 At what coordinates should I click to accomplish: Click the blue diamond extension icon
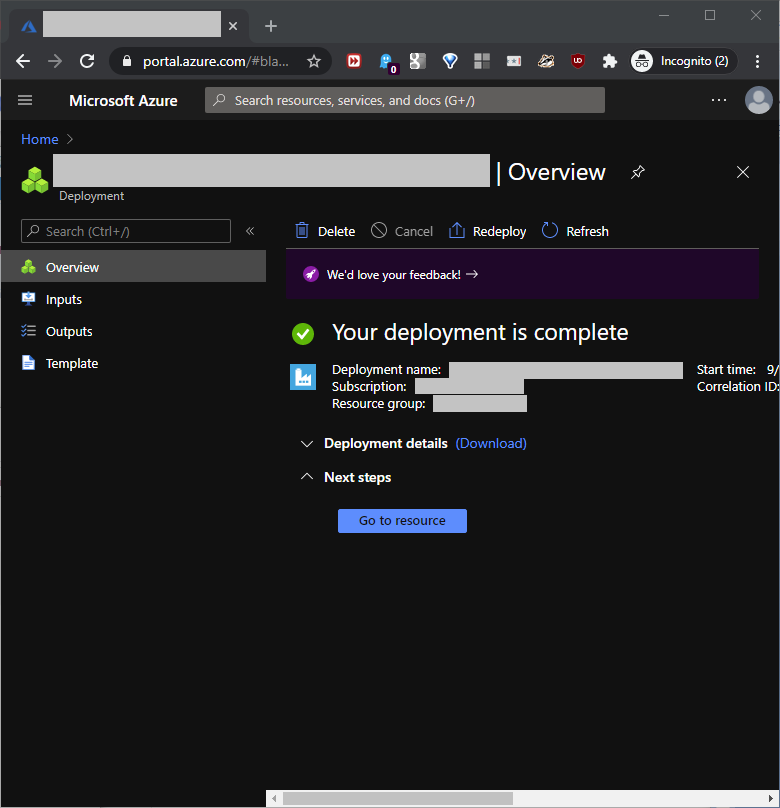[x=450, y=61]
